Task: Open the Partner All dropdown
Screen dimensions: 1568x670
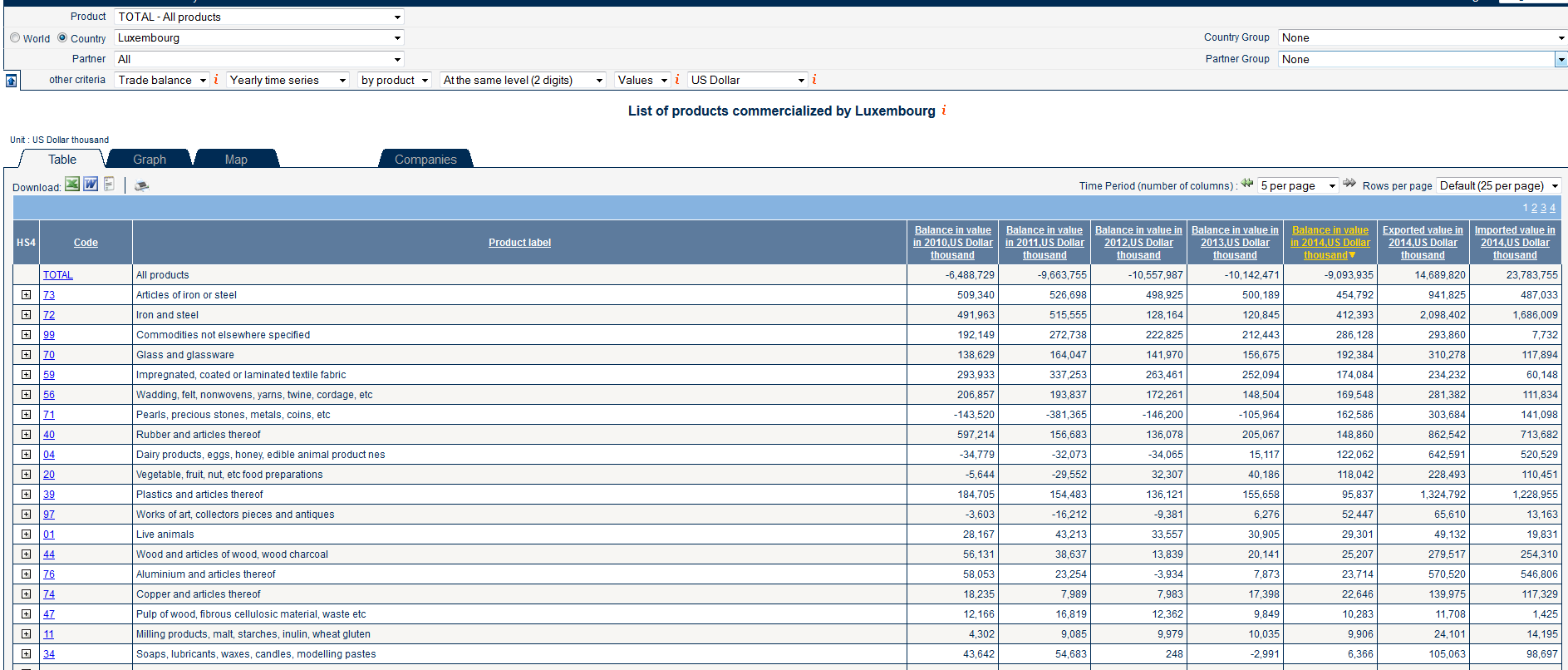Action: tap(259, 59)
